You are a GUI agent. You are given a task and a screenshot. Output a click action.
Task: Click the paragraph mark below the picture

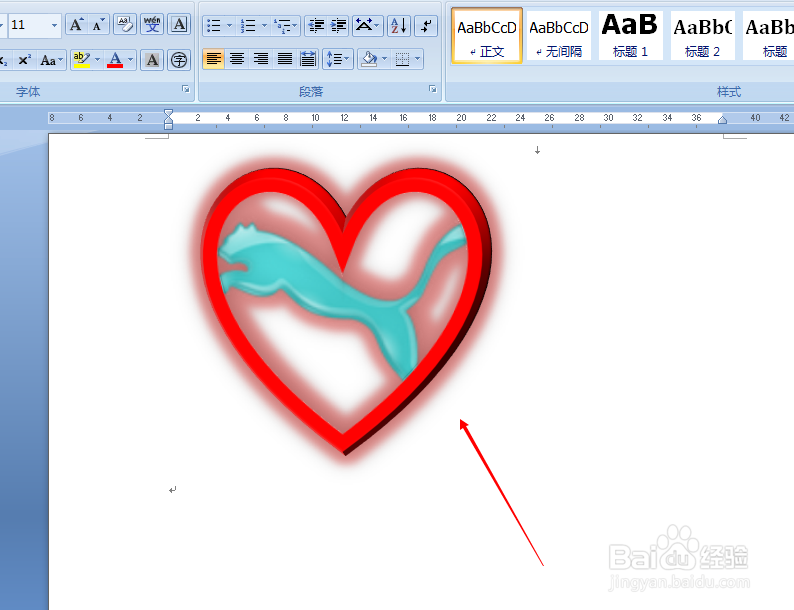[173, 490]
